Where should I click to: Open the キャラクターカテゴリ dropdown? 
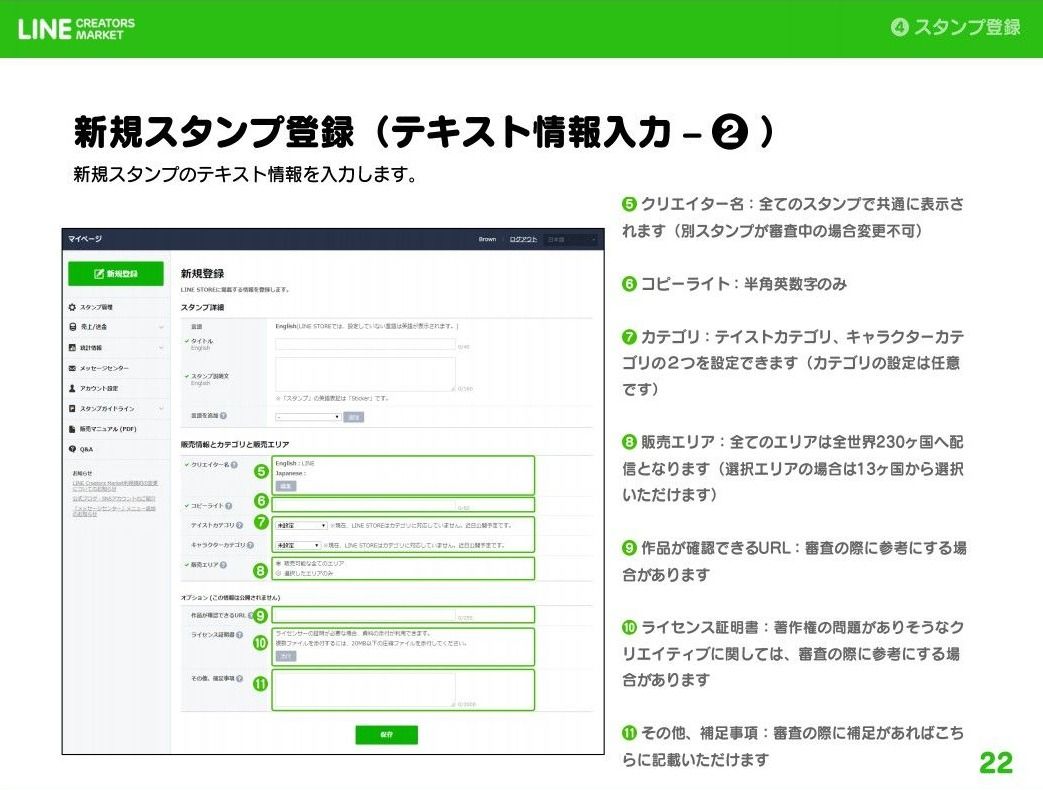point(299,545)
